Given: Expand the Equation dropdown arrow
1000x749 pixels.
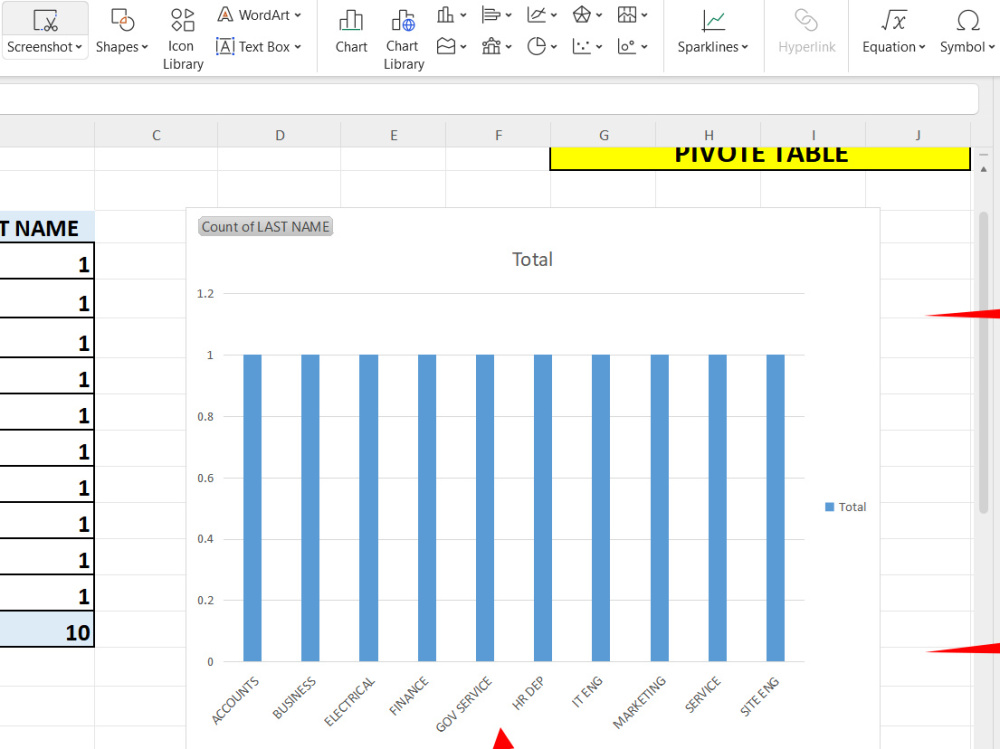Looking at the screenshot, I should coord(922,47).
